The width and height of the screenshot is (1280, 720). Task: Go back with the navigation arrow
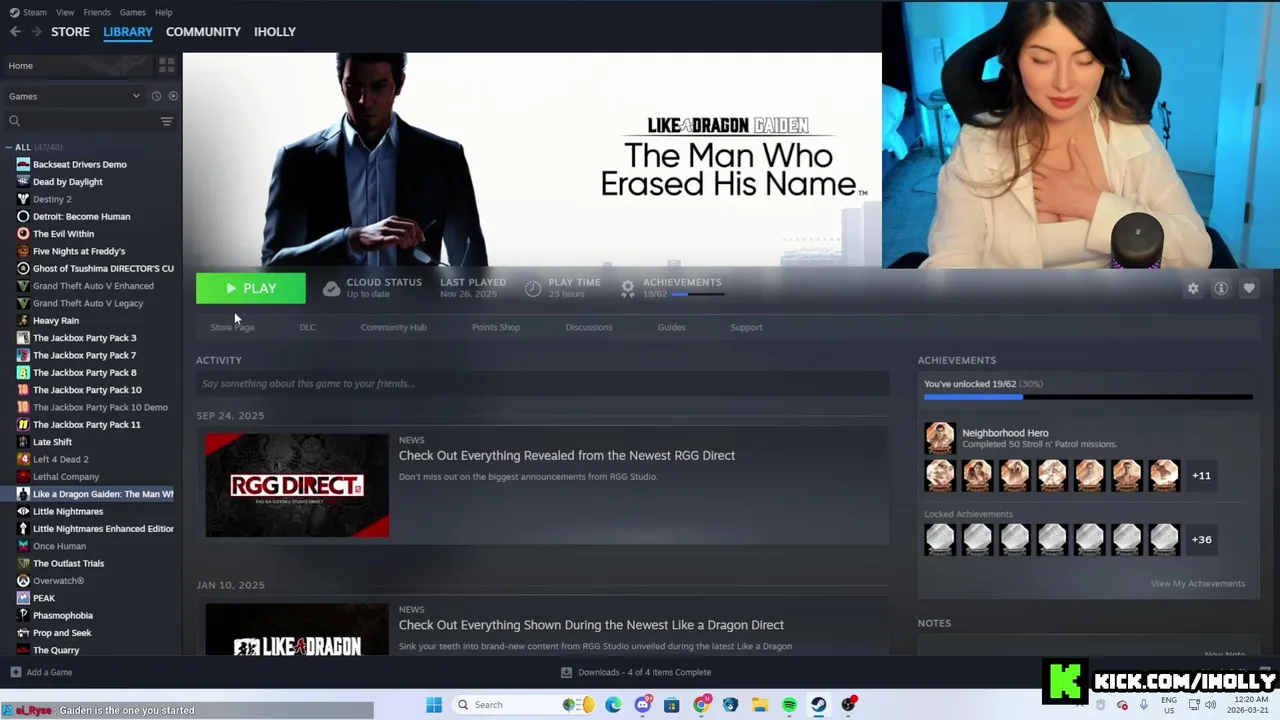tap(15, 32)
